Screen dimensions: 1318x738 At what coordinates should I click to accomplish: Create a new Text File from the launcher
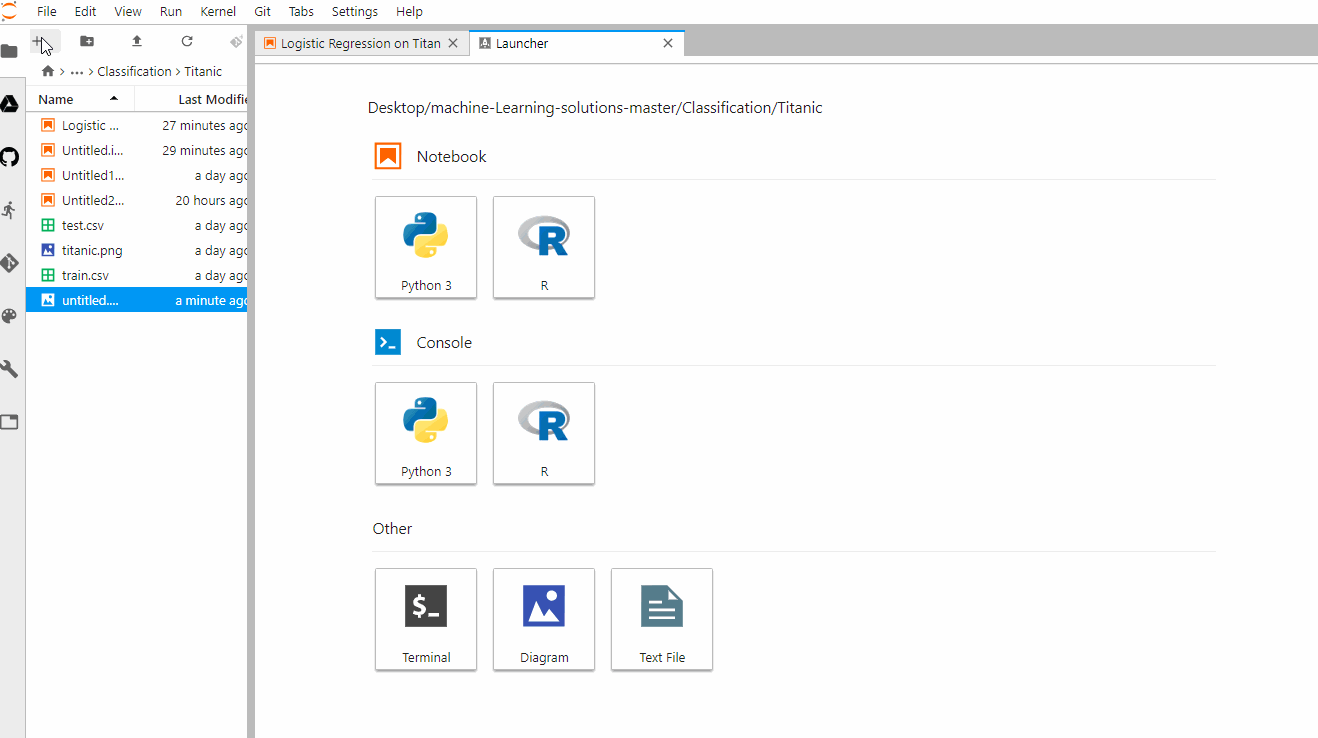coord(662,619)
